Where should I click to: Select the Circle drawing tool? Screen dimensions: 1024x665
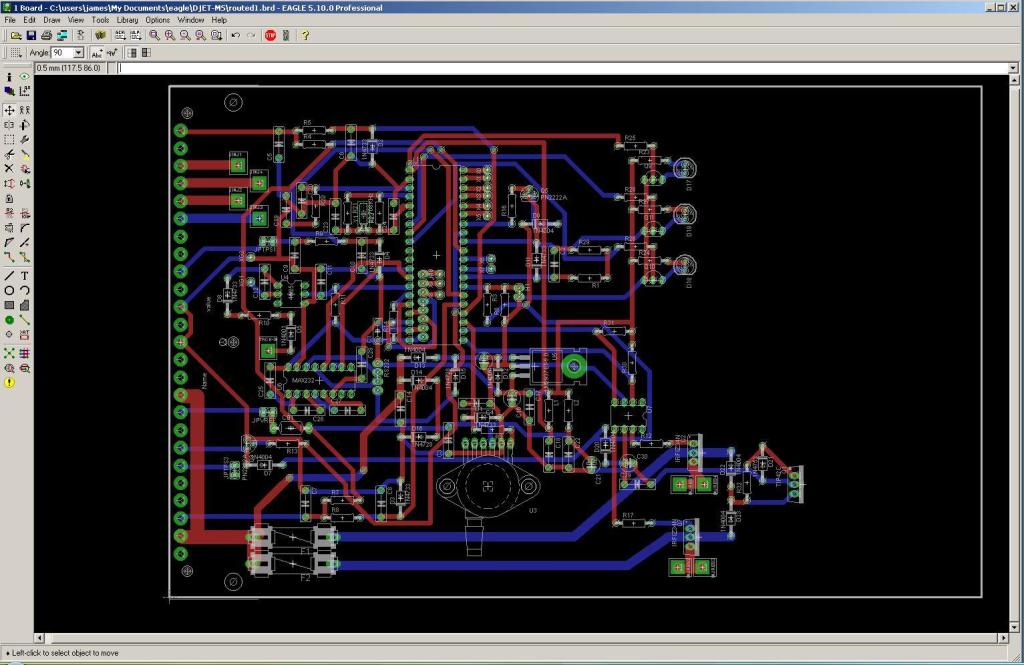pos(9,290)
